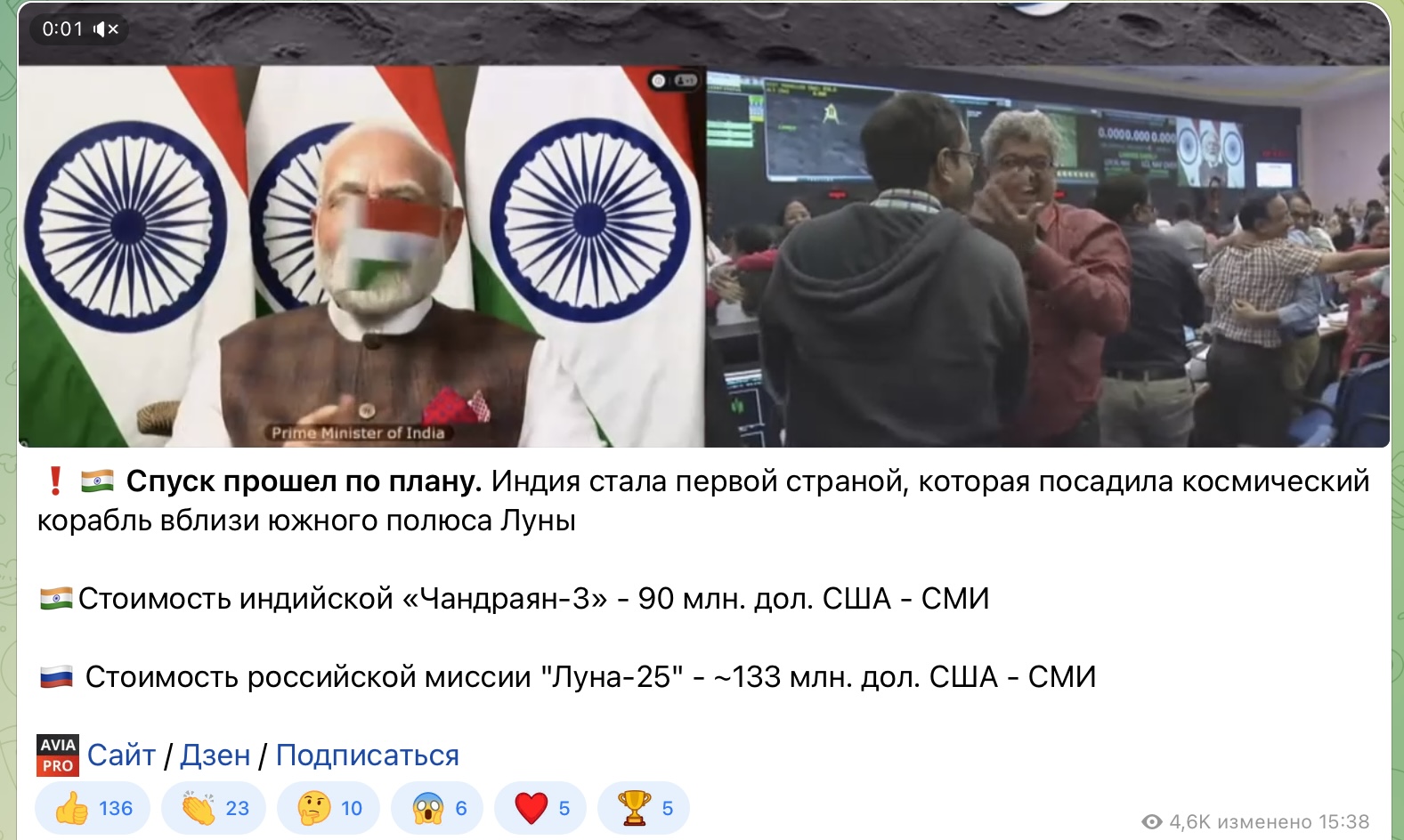Click the message edited time 15:38
This screenshot has width=1404, height=840.
[1343, 821]
